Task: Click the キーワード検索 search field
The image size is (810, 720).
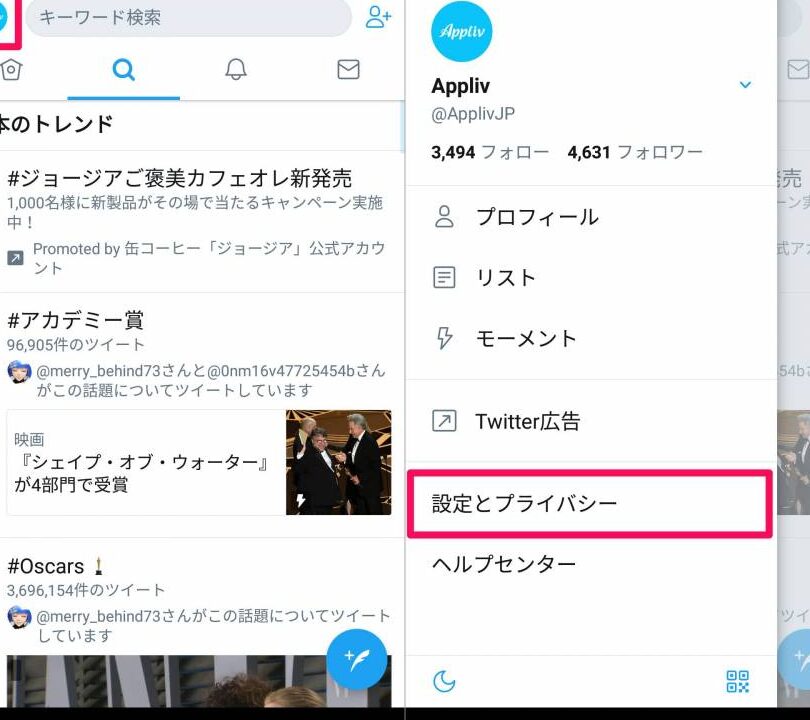Action: [x=189, y=18]
